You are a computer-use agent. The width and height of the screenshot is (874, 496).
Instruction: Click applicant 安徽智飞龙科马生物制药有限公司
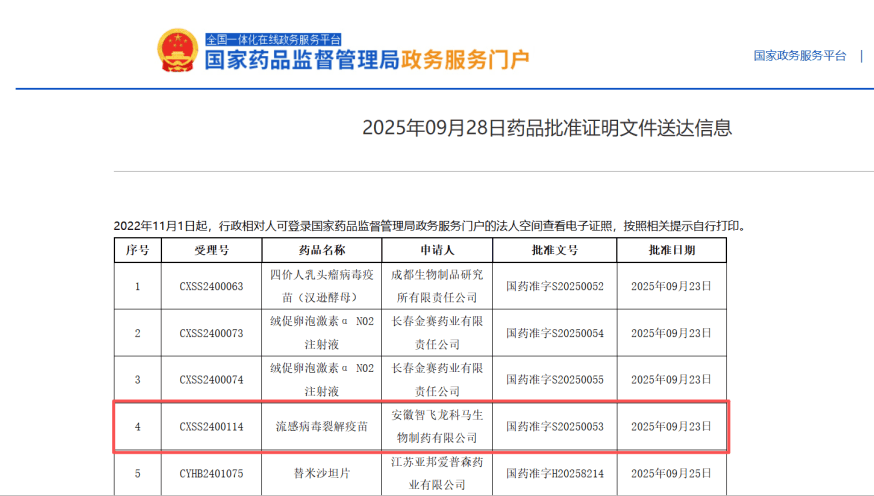point(436,427)
